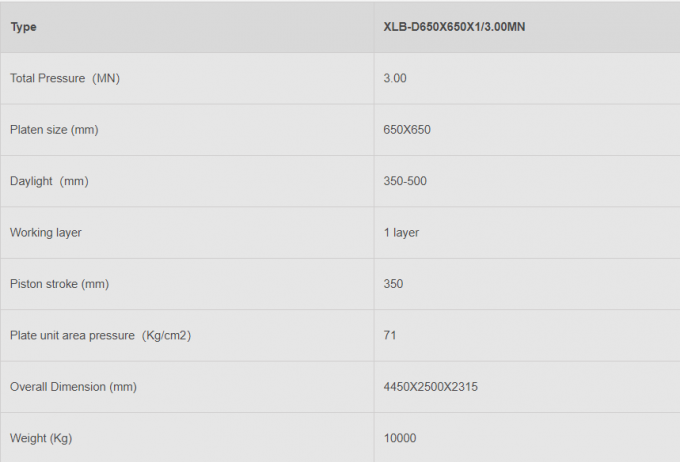Viewport: 680px width, 462px height.
Task: Click the "Platen size (mm)" label
Action: coord(54,130)
